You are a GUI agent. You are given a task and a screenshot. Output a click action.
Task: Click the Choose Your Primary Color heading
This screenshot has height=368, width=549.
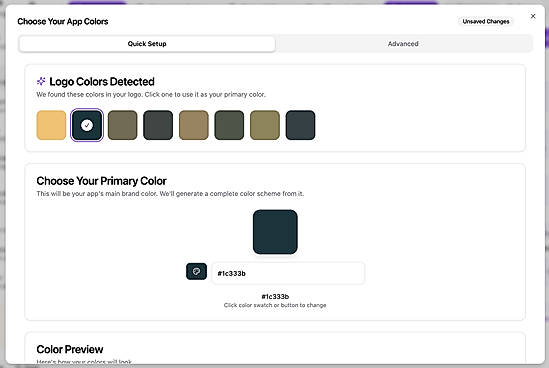tap(102, 181)
